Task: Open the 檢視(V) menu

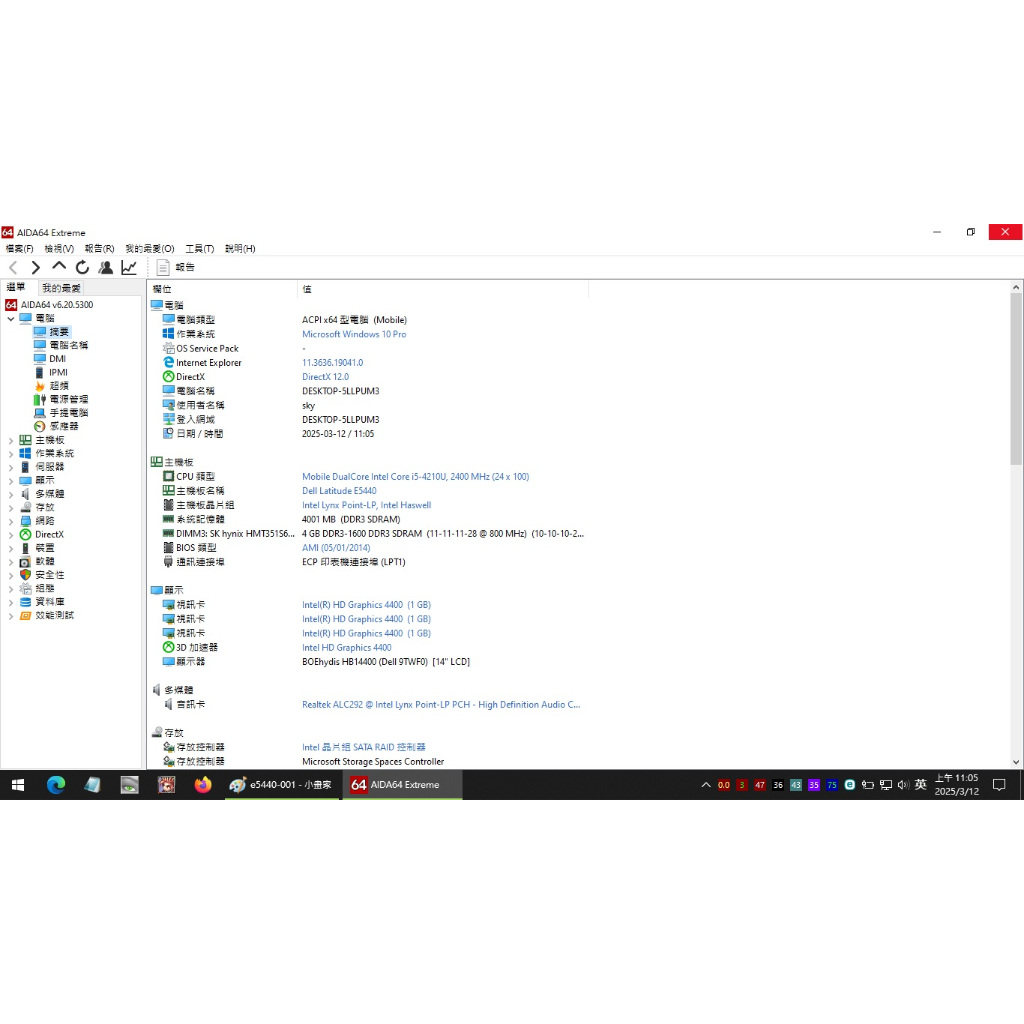Action: [59, 249]
